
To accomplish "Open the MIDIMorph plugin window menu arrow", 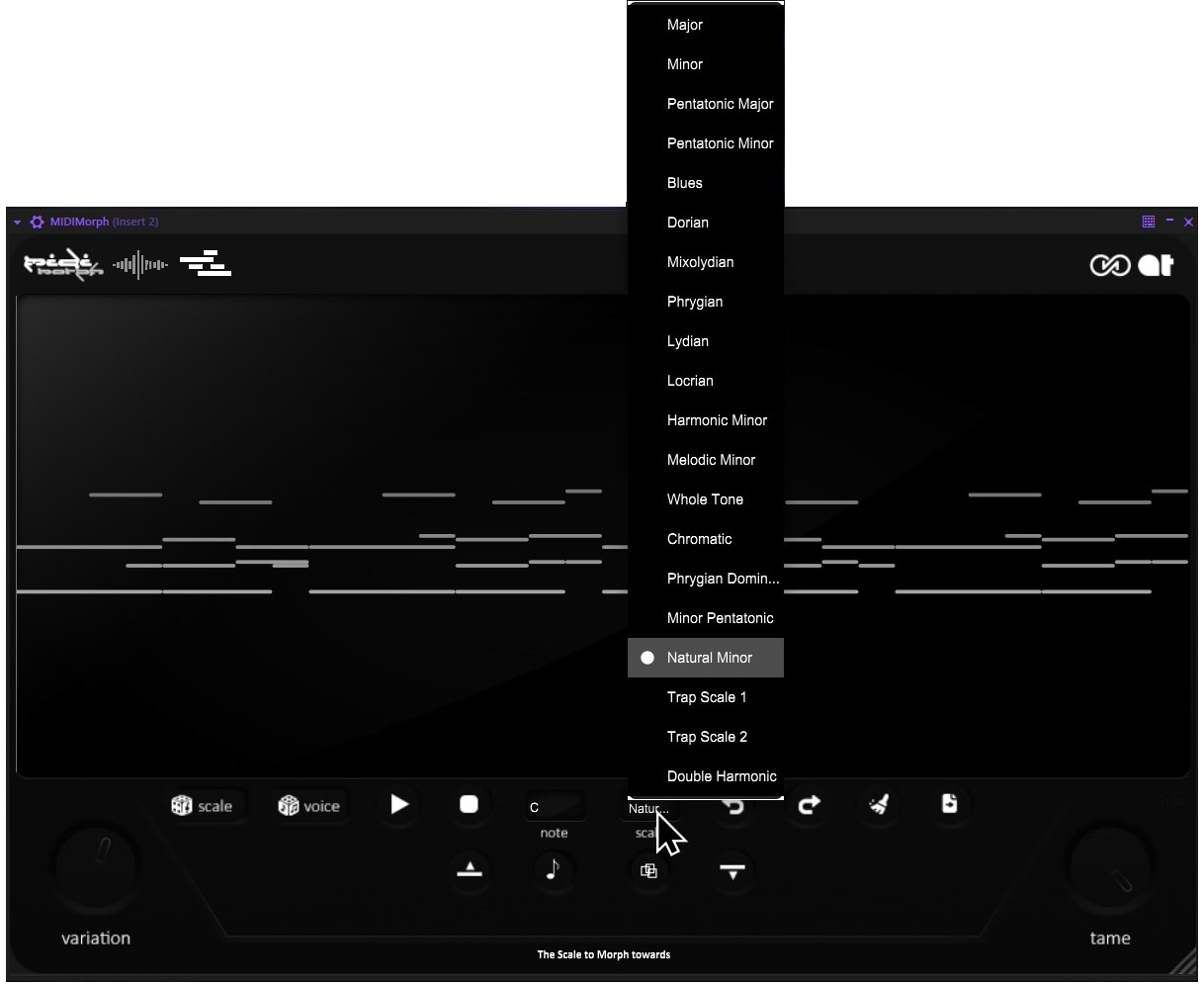I will [x=17, y=223].
